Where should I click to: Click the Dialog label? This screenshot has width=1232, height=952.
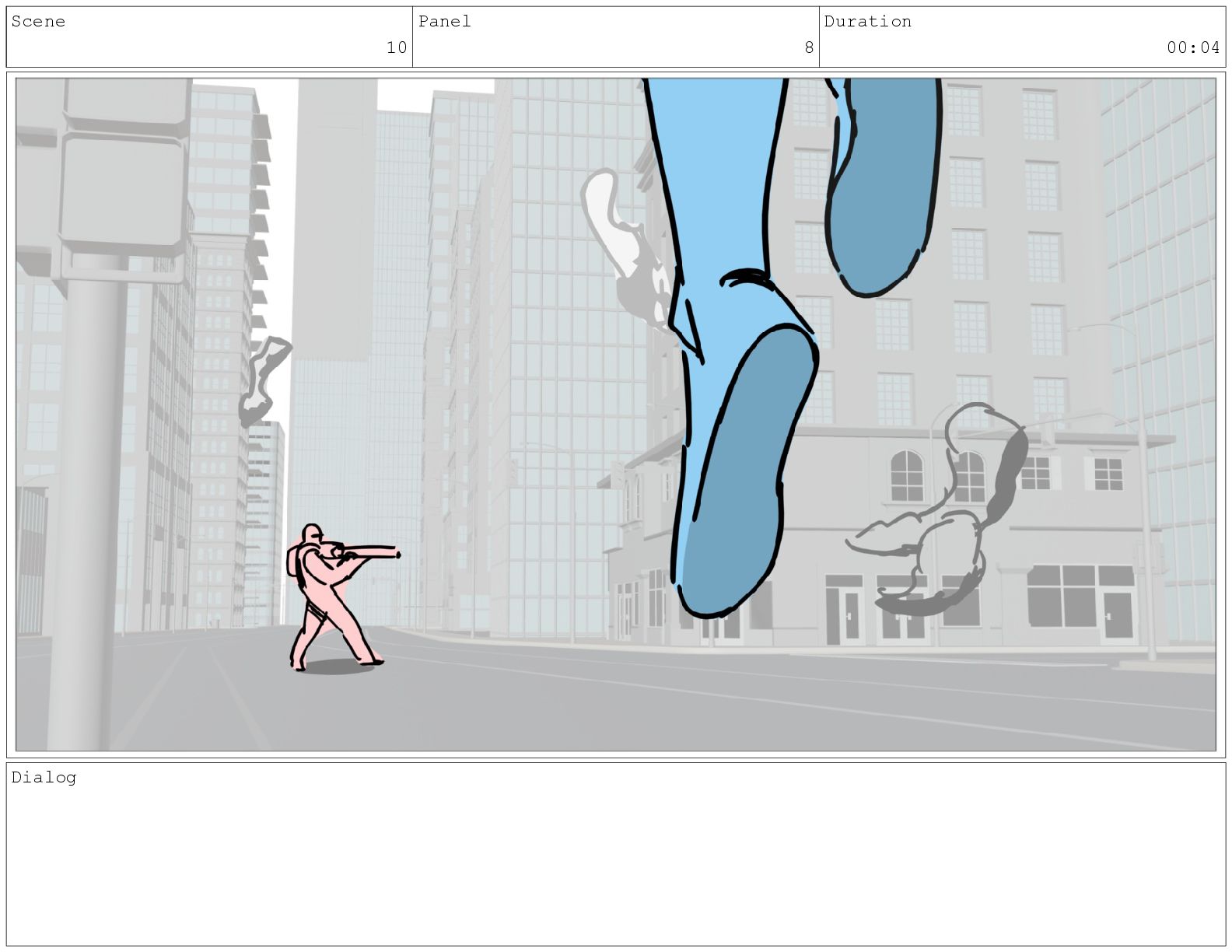pos(44,777)
